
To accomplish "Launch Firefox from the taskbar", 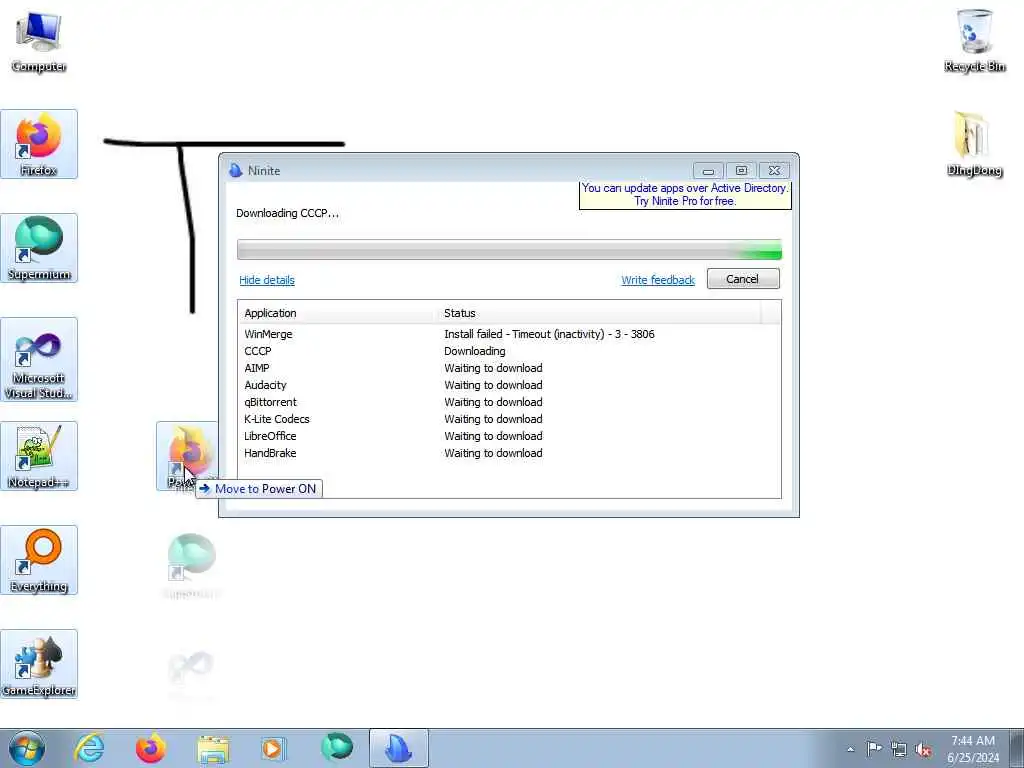I will (150, 748).
